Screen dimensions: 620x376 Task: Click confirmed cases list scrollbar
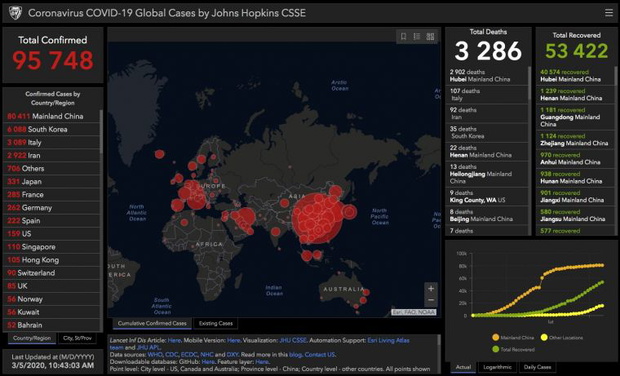101,132
